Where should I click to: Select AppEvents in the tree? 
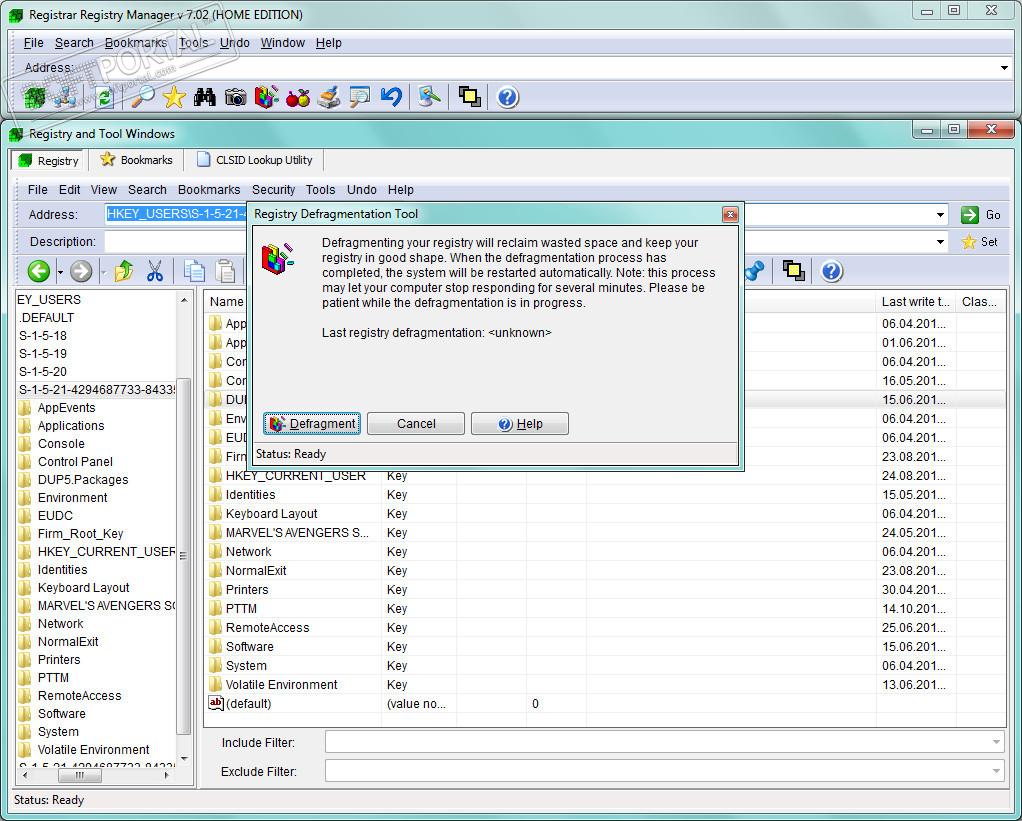[x=66, y=408]
